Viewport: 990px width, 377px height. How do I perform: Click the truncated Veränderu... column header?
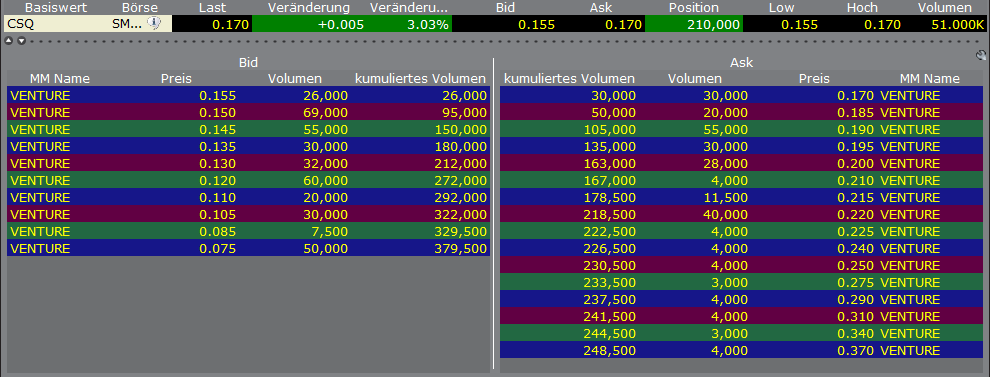410,8
